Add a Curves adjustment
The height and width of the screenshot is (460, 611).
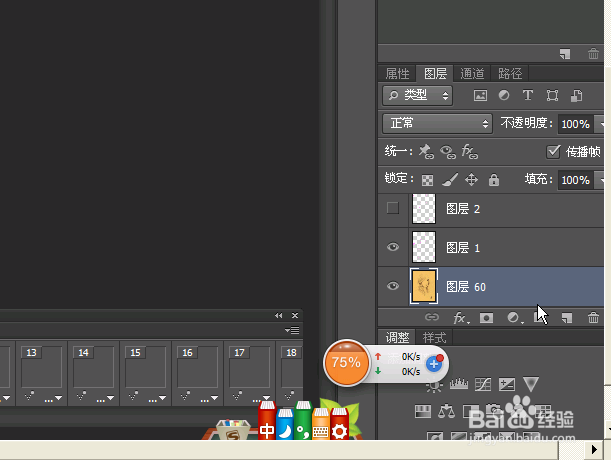483,385
